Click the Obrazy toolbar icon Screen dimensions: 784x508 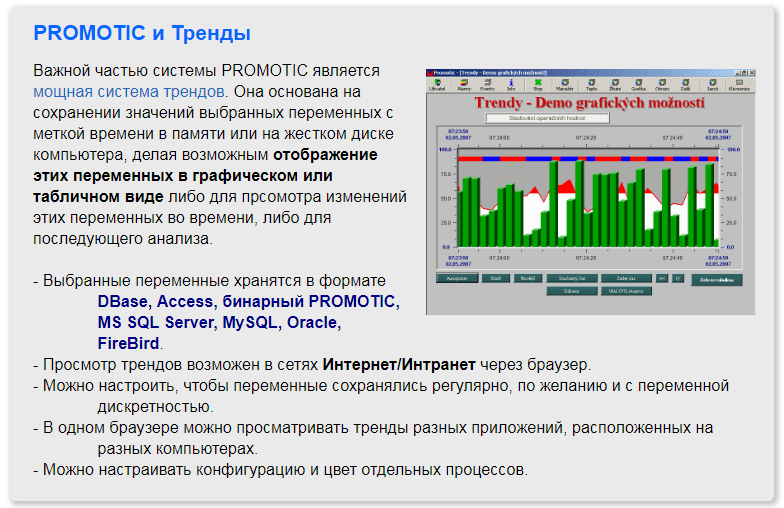(x=662, y=85)
